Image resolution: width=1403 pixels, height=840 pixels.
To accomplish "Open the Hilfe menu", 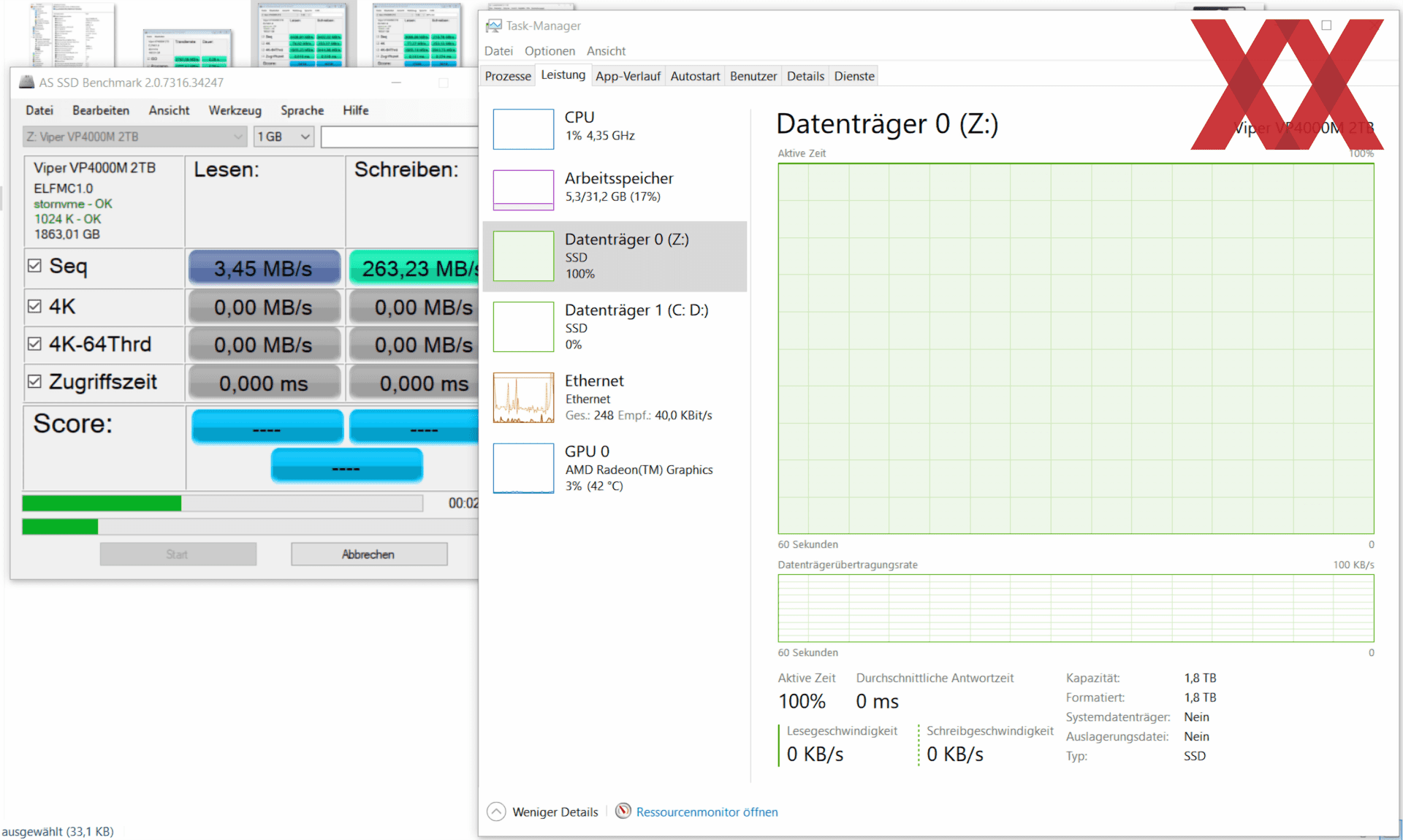I will (356, 110).
